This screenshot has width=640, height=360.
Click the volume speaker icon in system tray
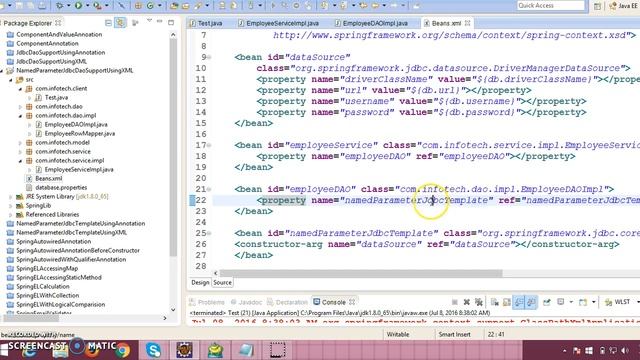624,351
